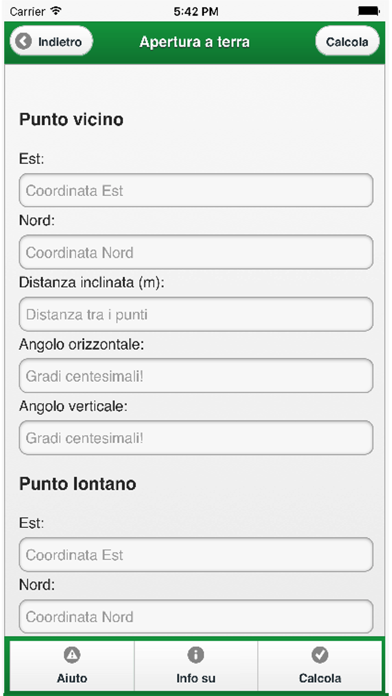Click the Distanza tra i punti field
Image resolution: width=392 pixels, height=696 pixels.
(x=196, y=314)
